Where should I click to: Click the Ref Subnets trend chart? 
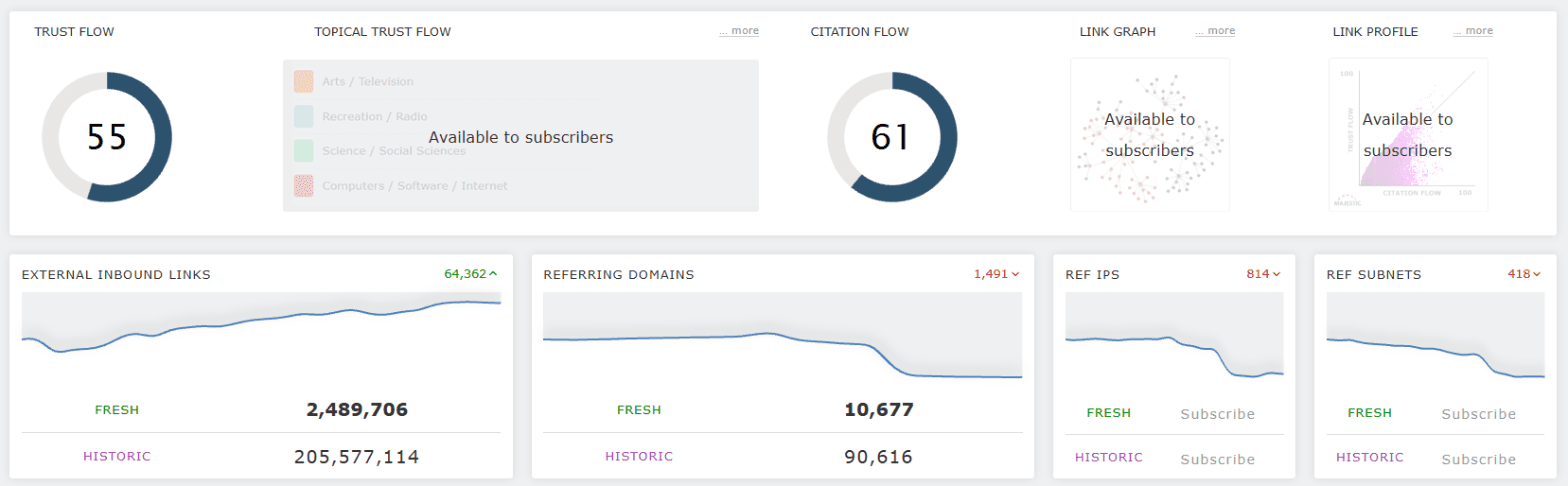point(1435,337)
